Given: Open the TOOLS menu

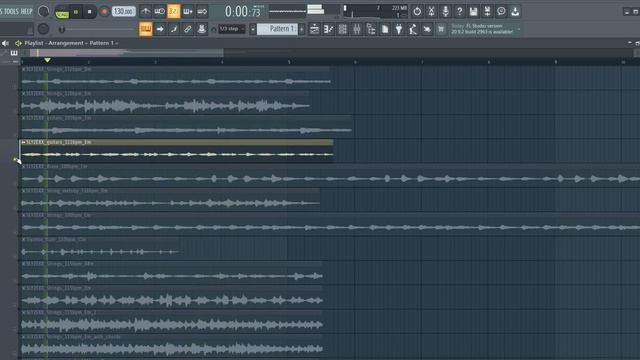Looking at the screenshot, I should [12, 11].
